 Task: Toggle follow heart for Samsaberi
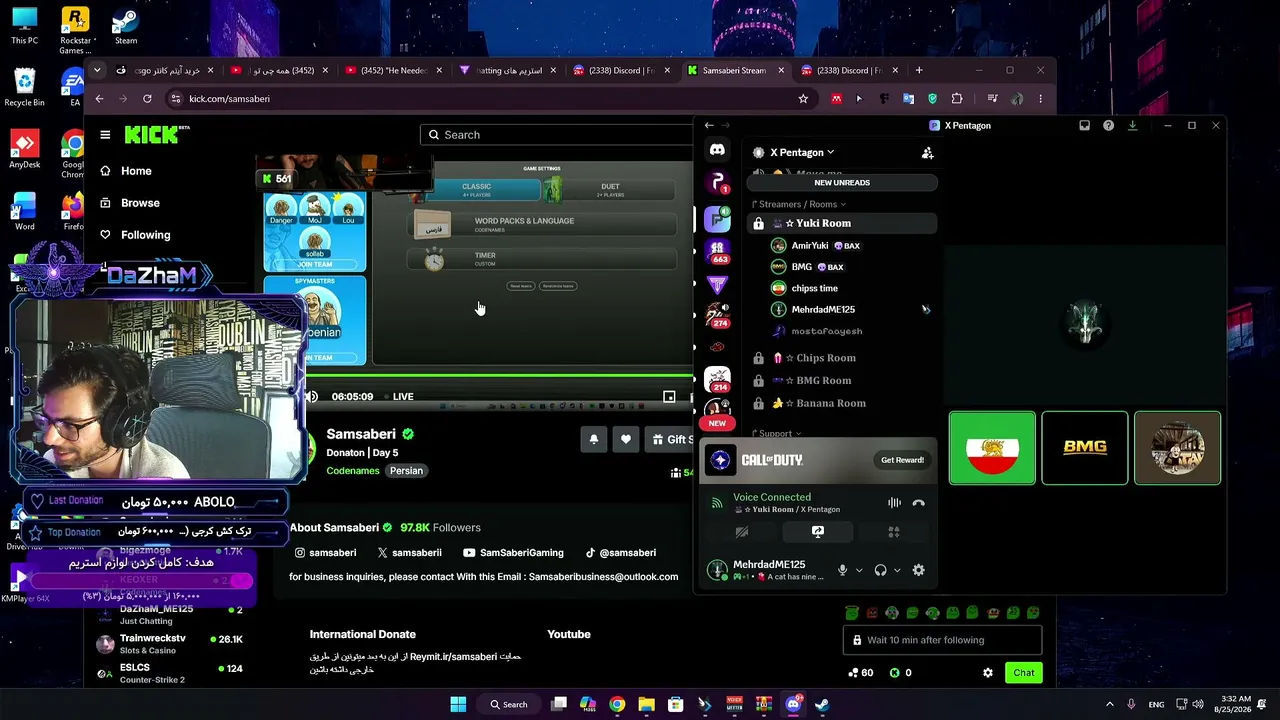pyautogui.click(x=625, y=439)
